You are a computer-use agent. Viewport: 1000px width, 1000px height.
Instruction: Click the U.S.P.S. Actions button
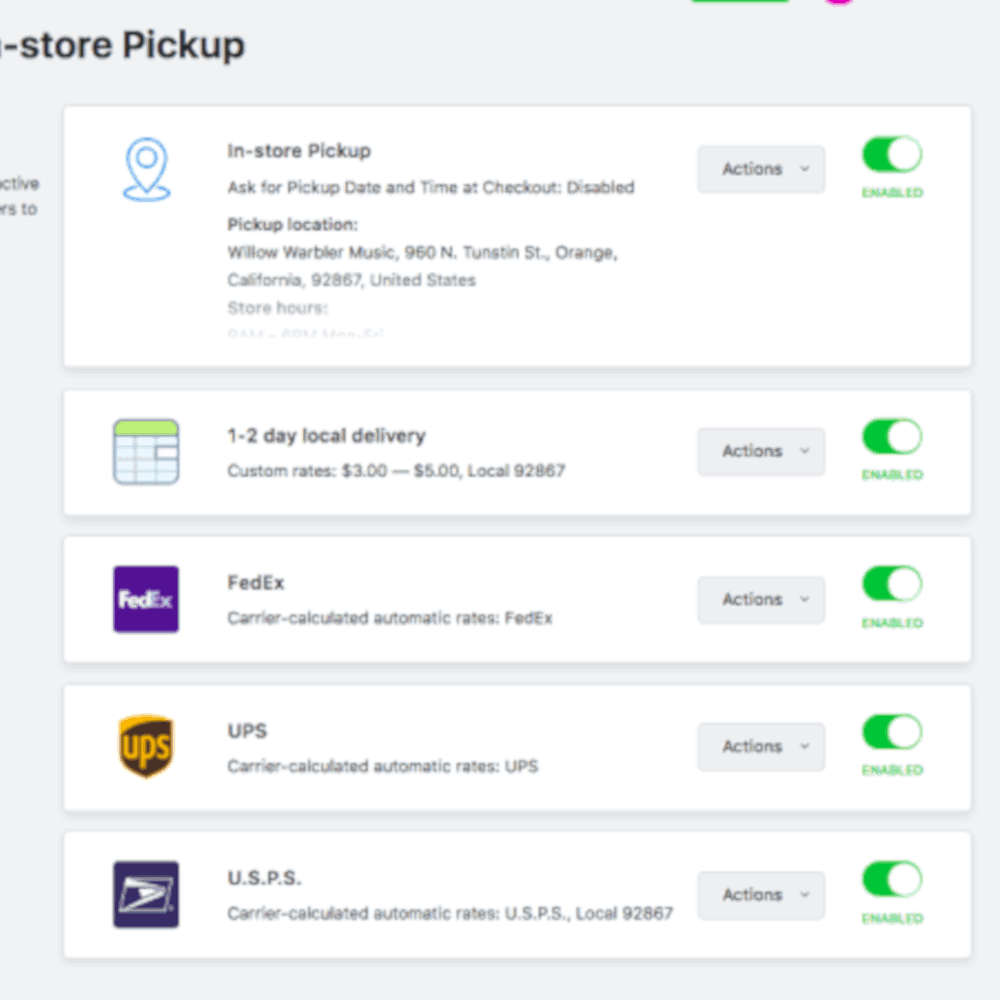click(760, 894)
